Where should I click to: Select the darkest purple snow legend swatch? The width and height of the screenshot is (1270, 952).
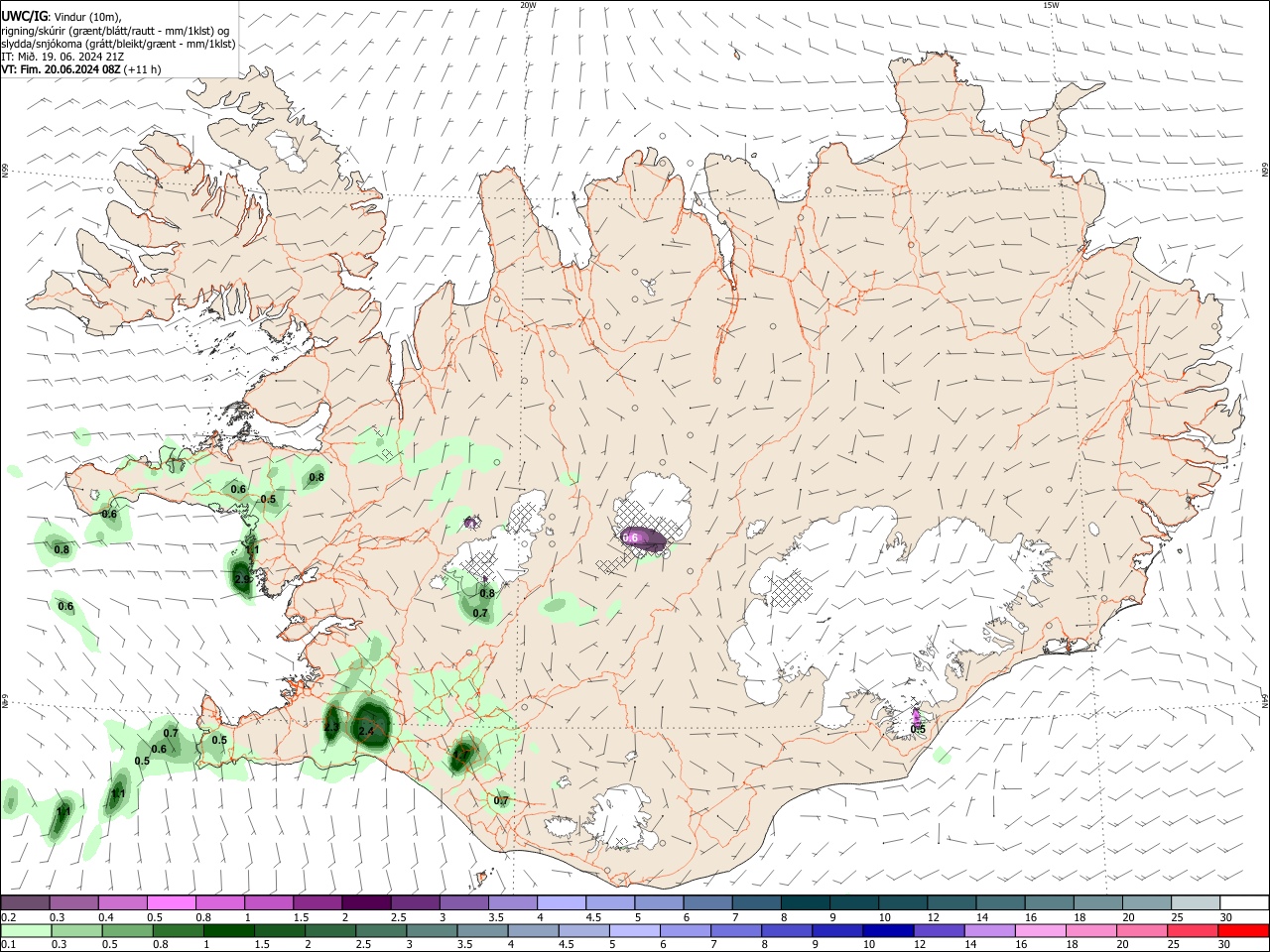365,903
